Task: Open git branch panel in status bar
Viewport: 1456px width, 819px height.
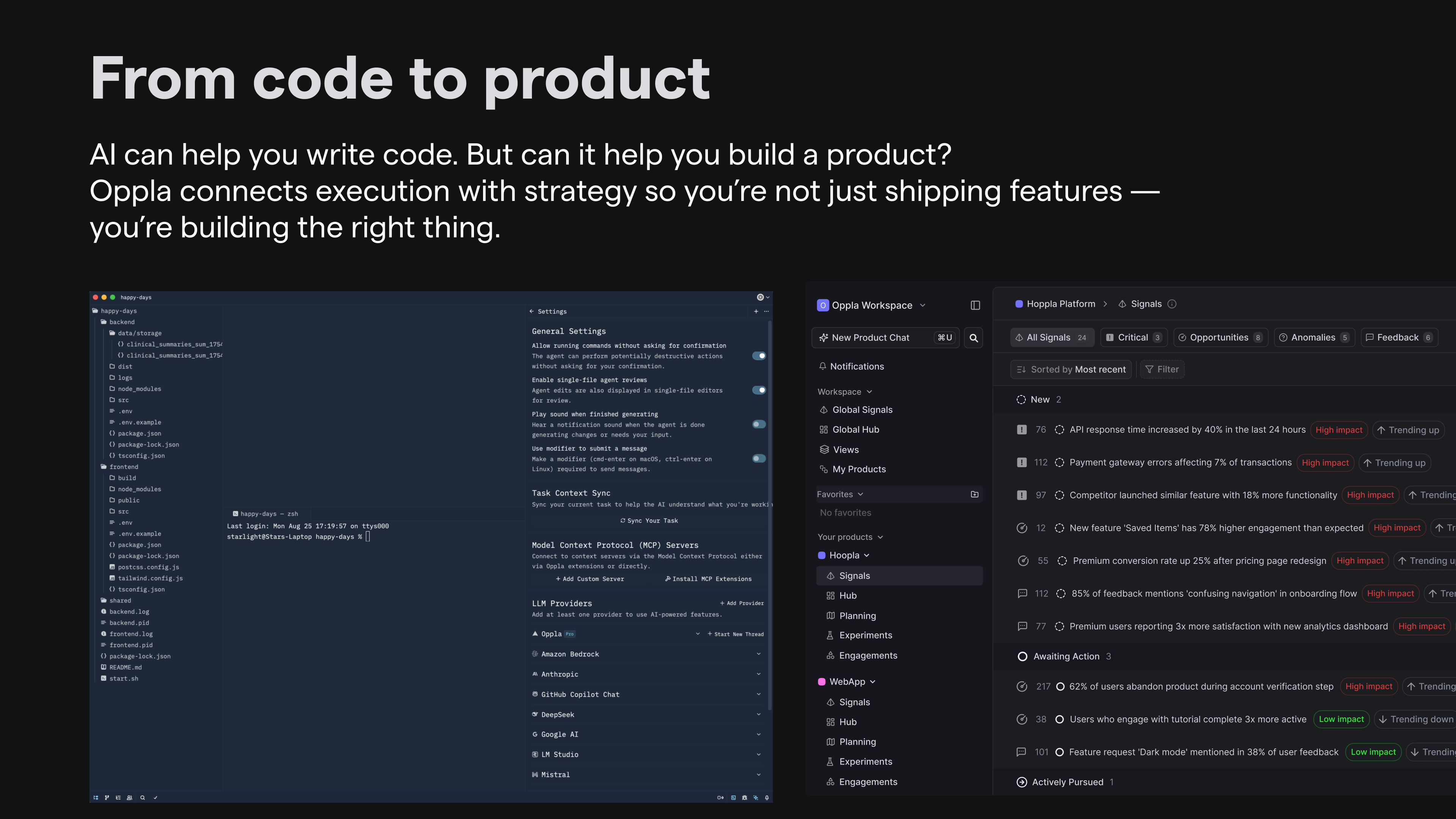Action: point(107,797)
